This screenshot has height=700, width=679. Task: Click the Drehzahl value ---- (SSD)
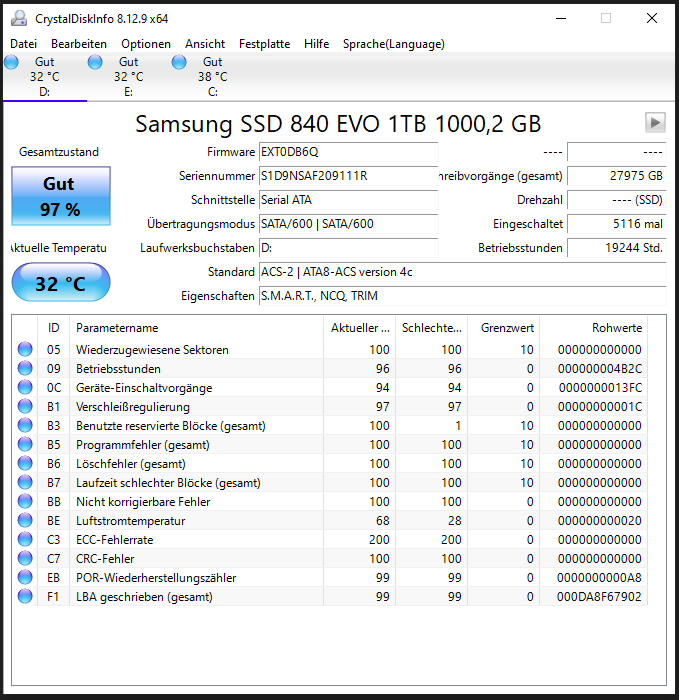click(x=617, y=200)
